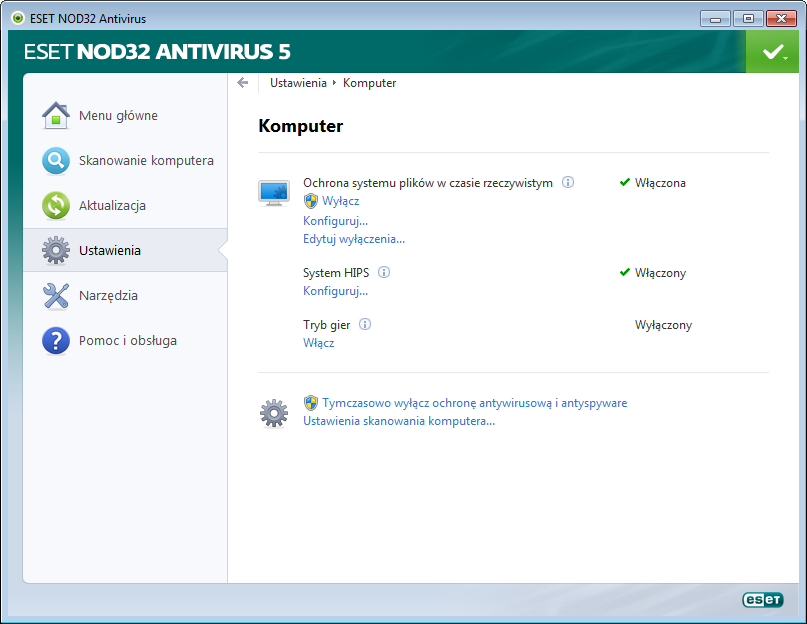Open Konfiguruj under real-time file protection
807x624 pixels.
click(x=336, y=221)
